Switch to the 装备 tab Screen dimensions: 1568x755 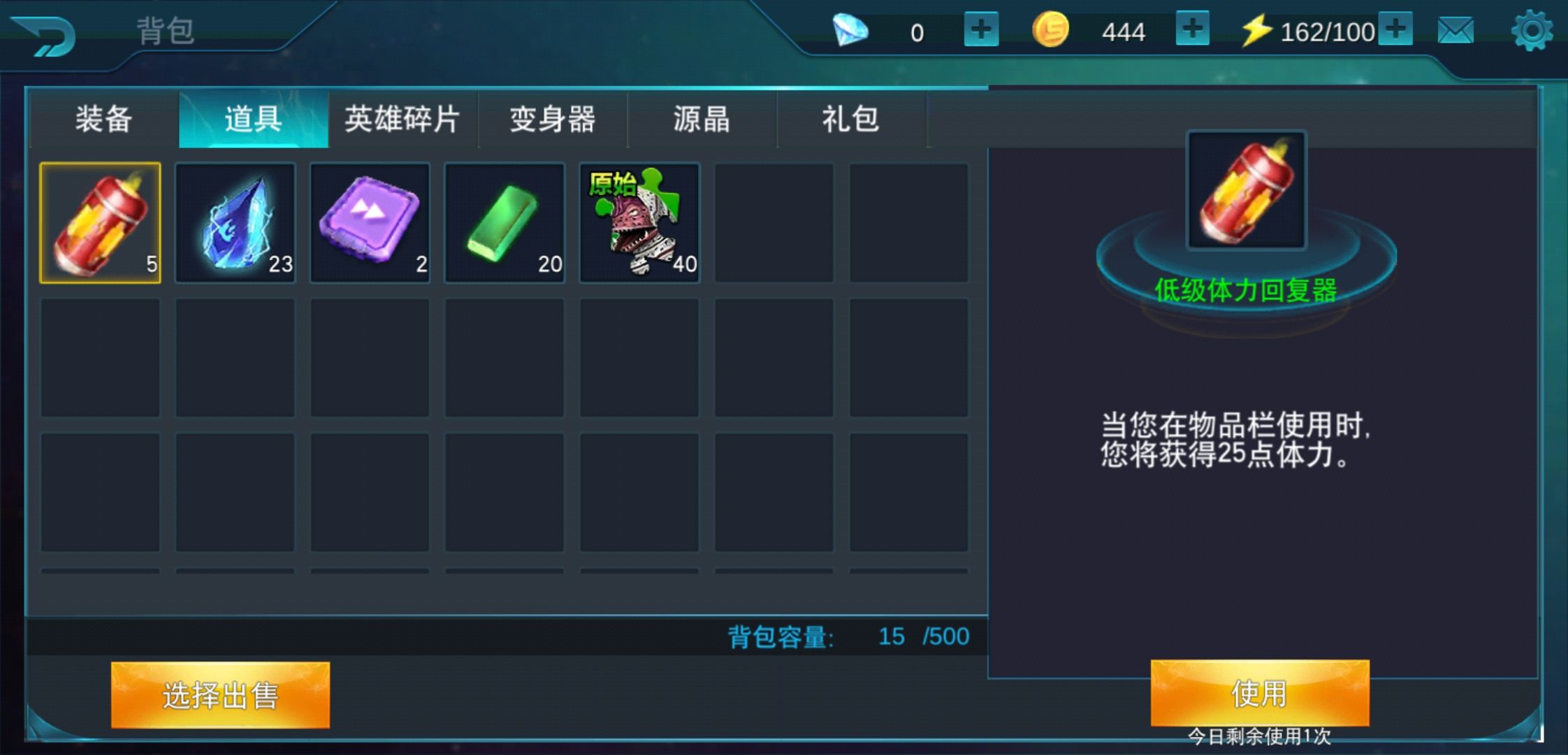(x=104, y=120)
